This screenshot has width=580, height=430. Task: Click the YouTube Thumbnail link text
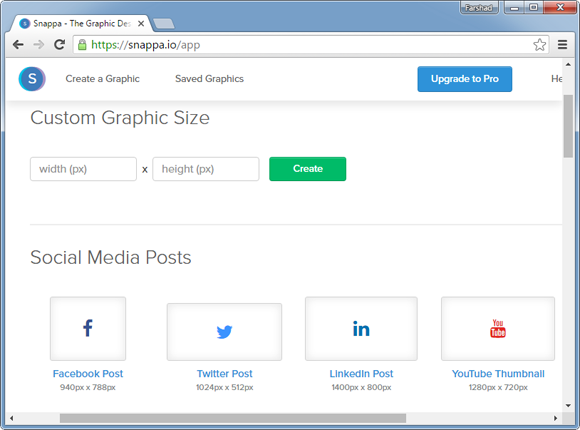coord(498,374)
